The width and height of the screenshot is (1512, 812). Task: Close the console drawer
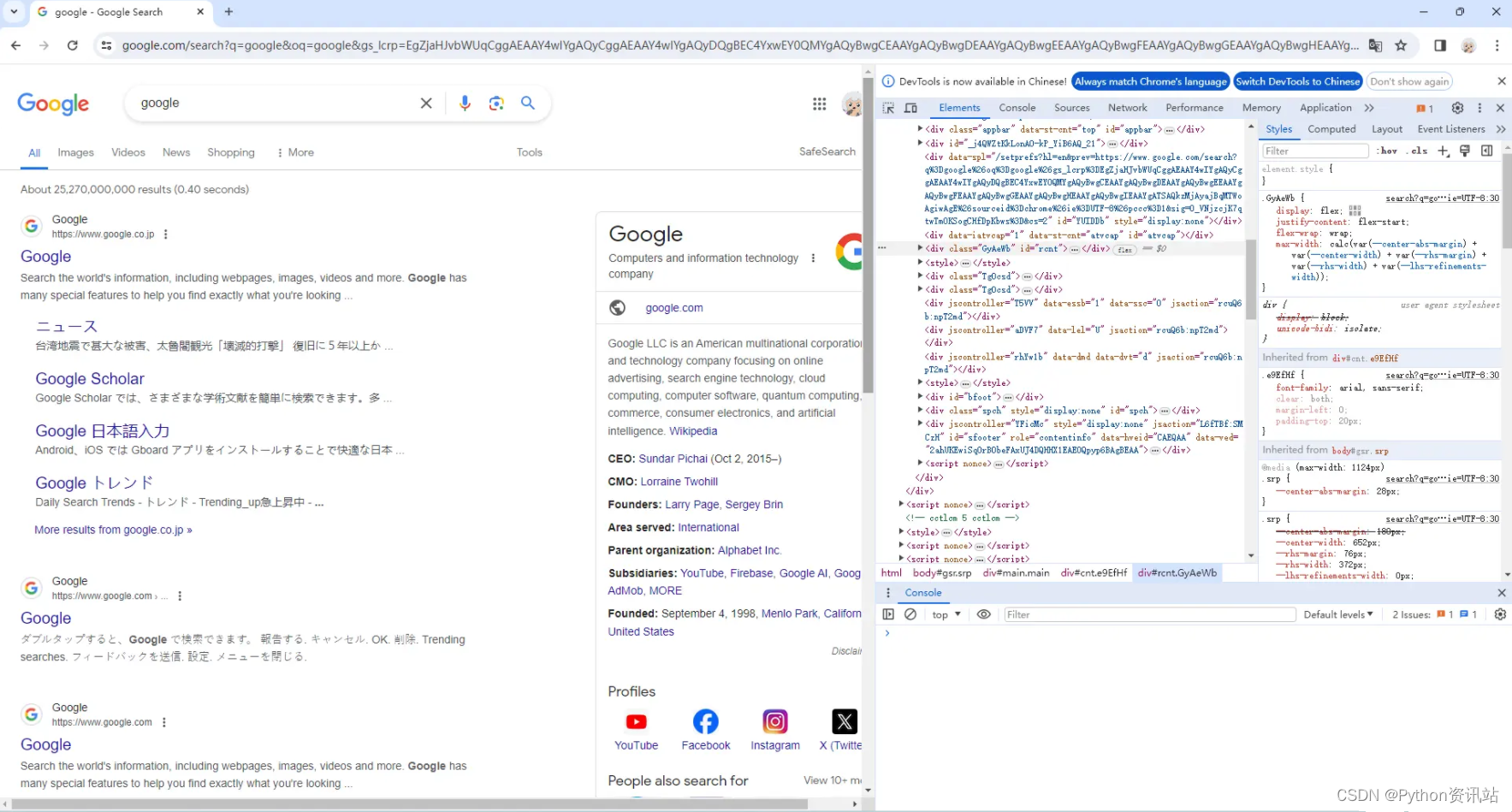pos(1501,592)
